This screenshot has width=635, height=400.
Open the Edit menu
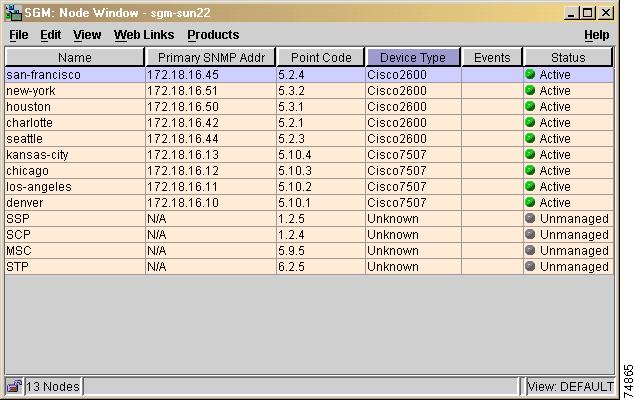click(51, 35)
